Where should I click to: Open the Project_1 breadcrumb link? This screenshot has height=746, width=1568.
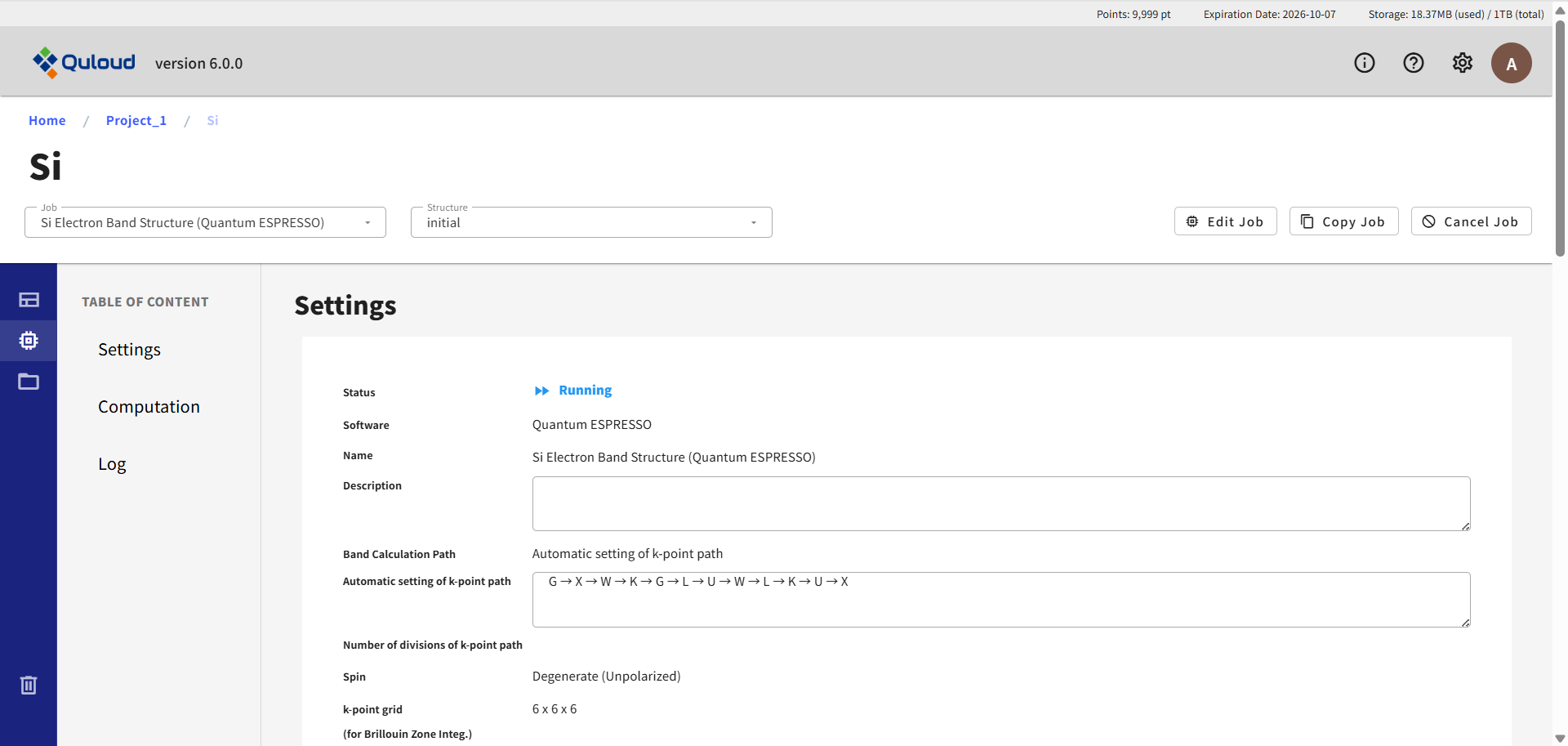point(136,120)
